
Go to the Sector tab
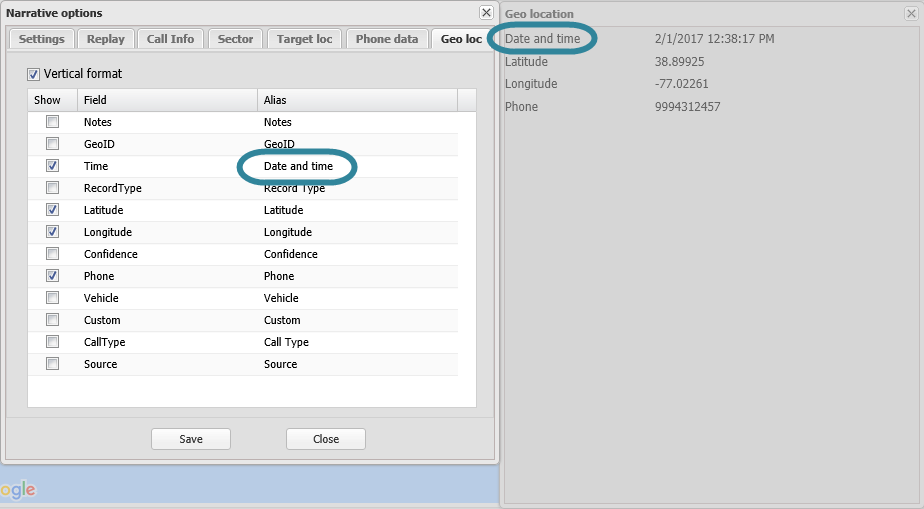236,39
